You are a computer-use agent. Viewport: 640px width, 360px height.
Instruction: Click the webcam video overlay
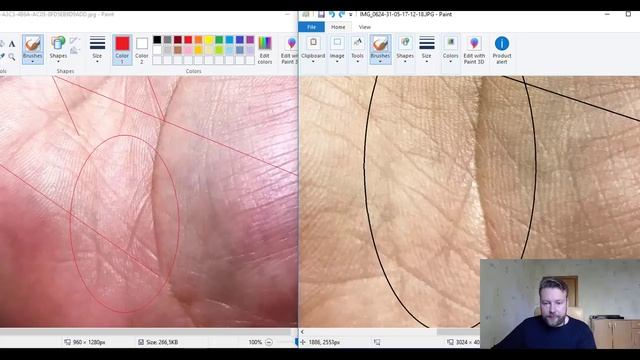(x=560, y=304)
